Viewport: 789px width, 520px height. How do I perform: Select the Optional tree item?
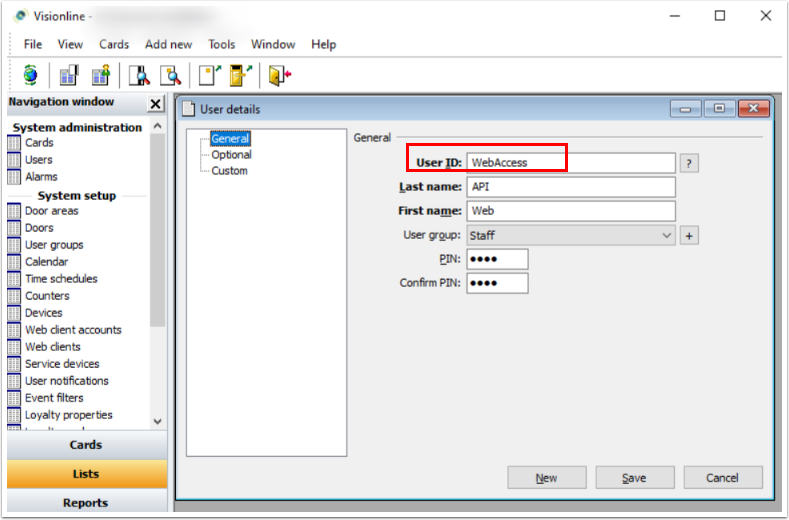pos(231,155)
